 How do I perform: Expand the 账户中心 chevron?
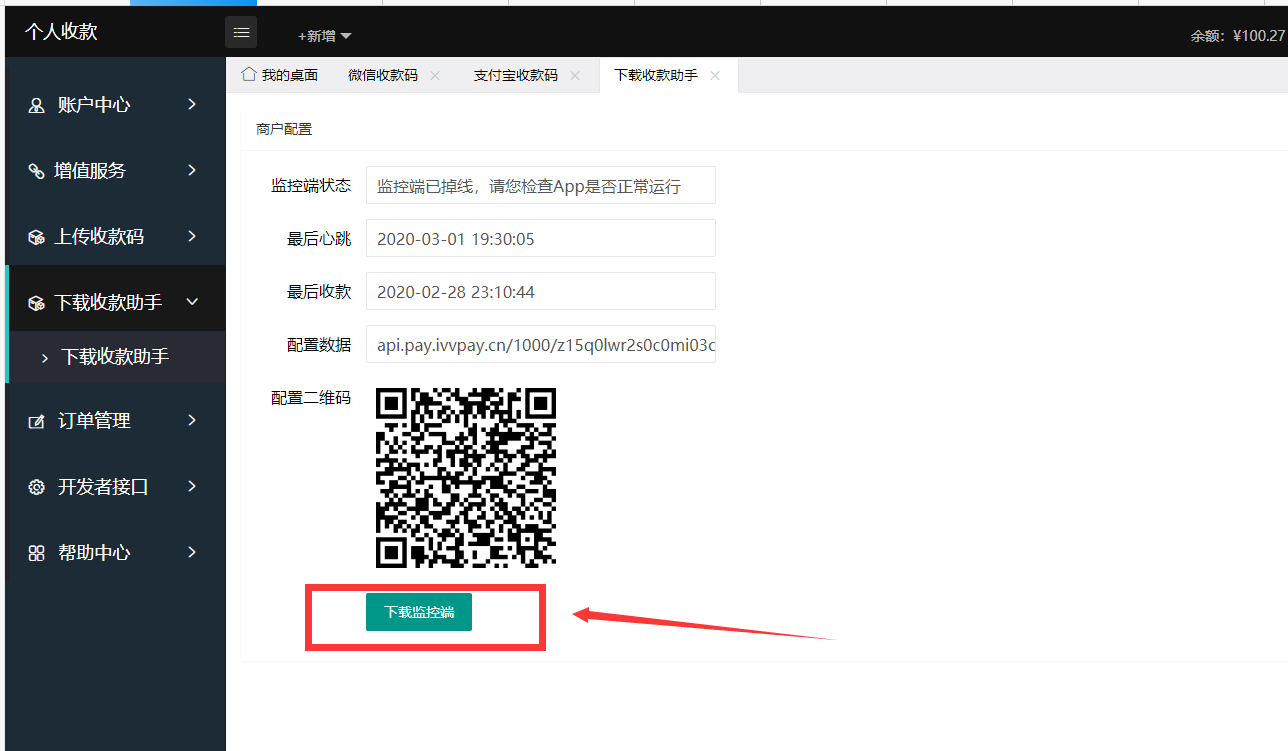(x=192, y=104)
